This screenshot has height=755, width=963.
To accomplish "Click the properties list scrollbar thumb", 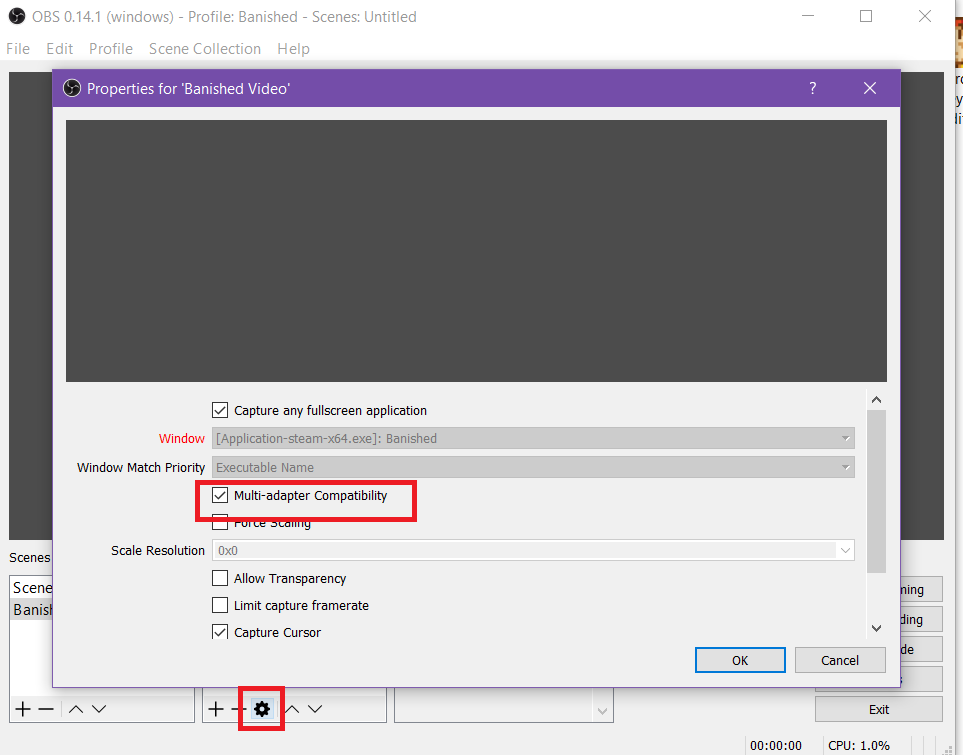I will [876, 491].
